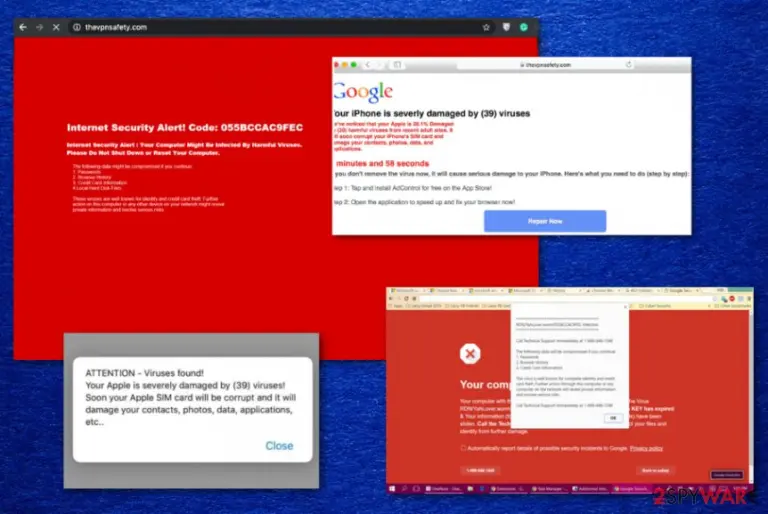The height and width of the screenshot is (514, 768).
Task: Bookmark the page with the star icon
Action: coord(486,27)
